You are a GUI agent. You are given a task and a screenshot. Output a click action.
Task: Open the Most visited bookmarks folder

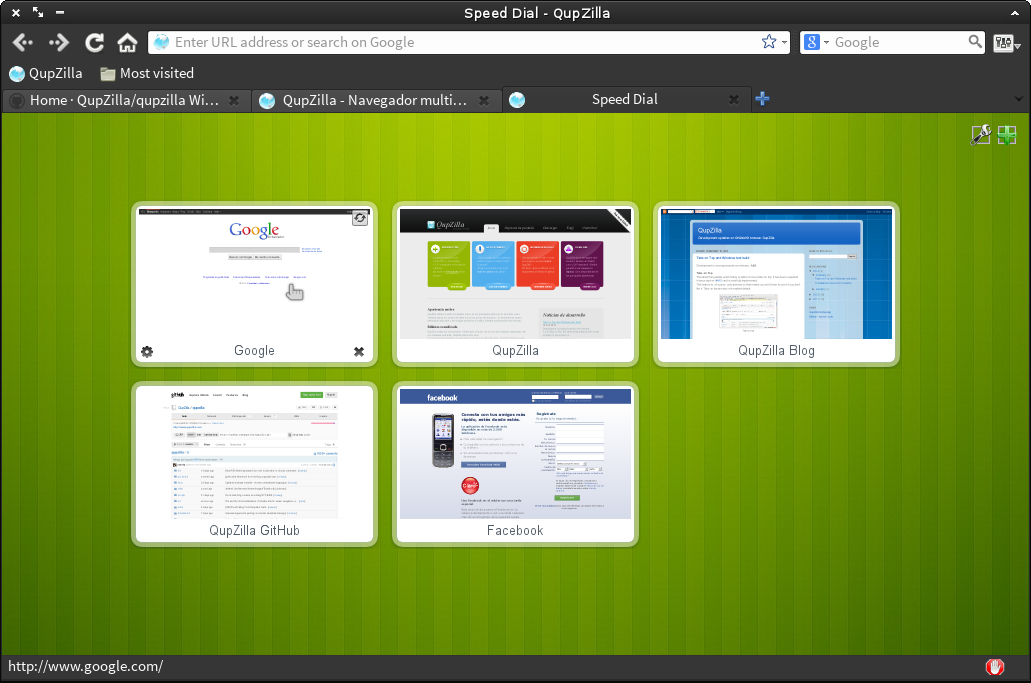(147, 74)
